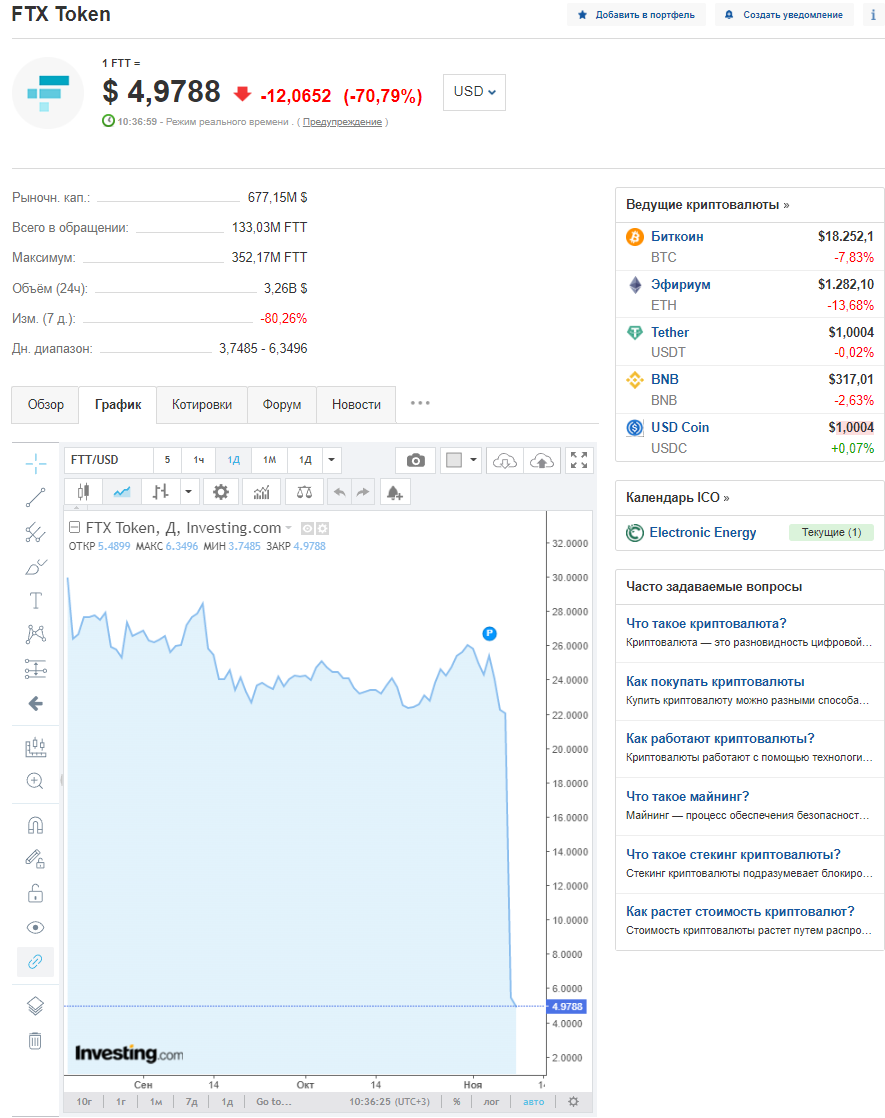Open the indicators chart icon
The height and width of the screenshot is (1118, 885).
[x=261, y=491]
